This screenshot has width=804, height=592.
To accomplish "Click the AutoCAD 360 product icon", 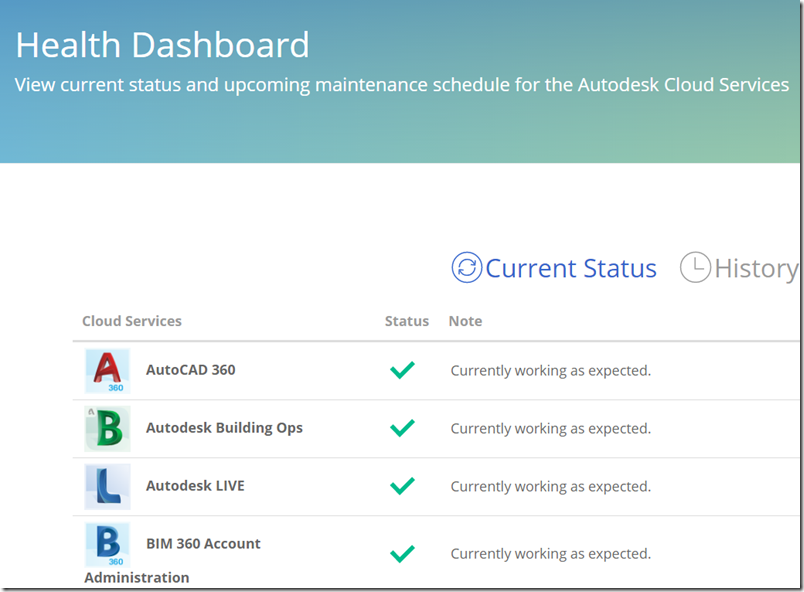I will [107, 371].
